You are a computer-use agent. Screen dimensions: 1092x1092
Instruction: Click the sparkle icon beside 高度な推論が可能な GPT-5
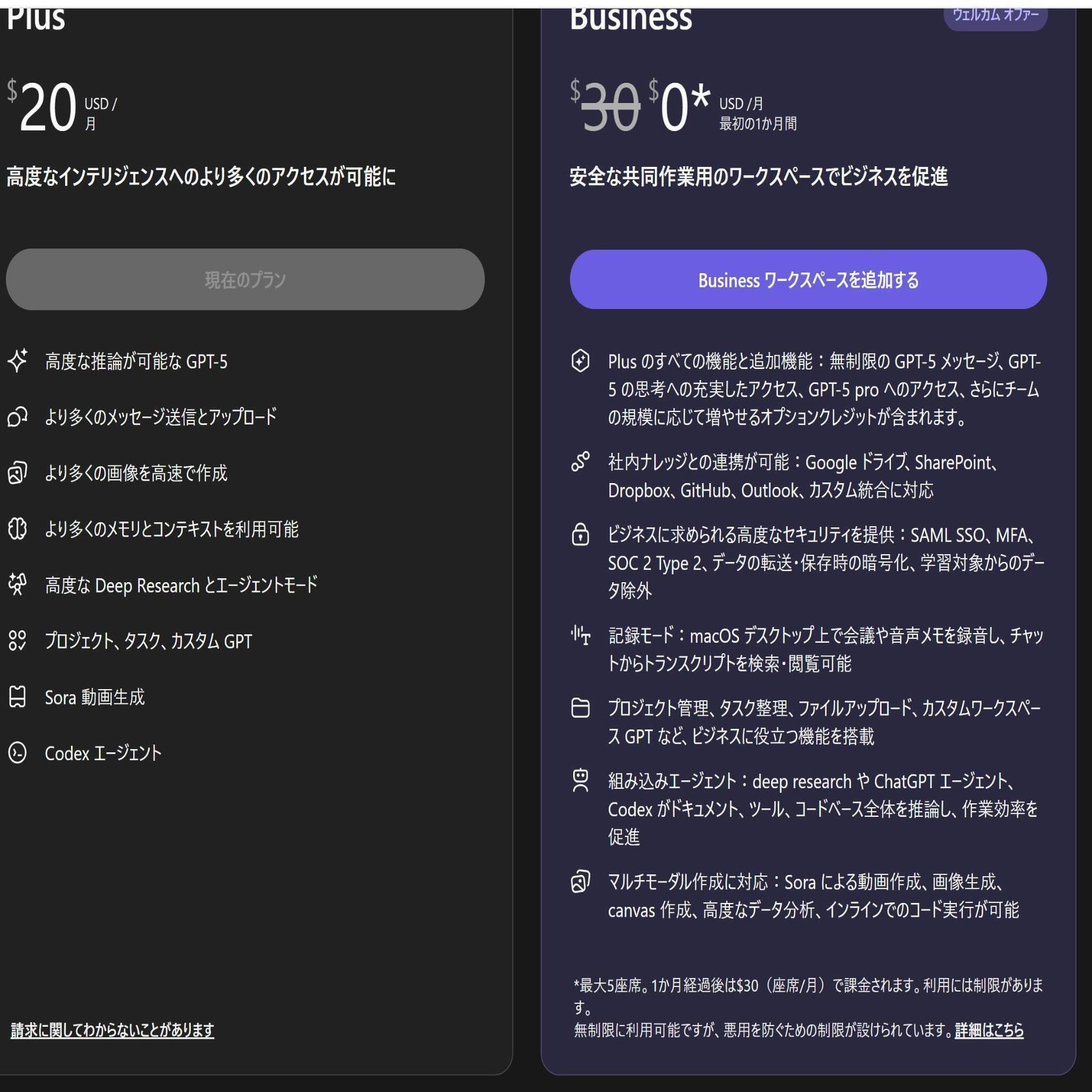coord(18,361)
